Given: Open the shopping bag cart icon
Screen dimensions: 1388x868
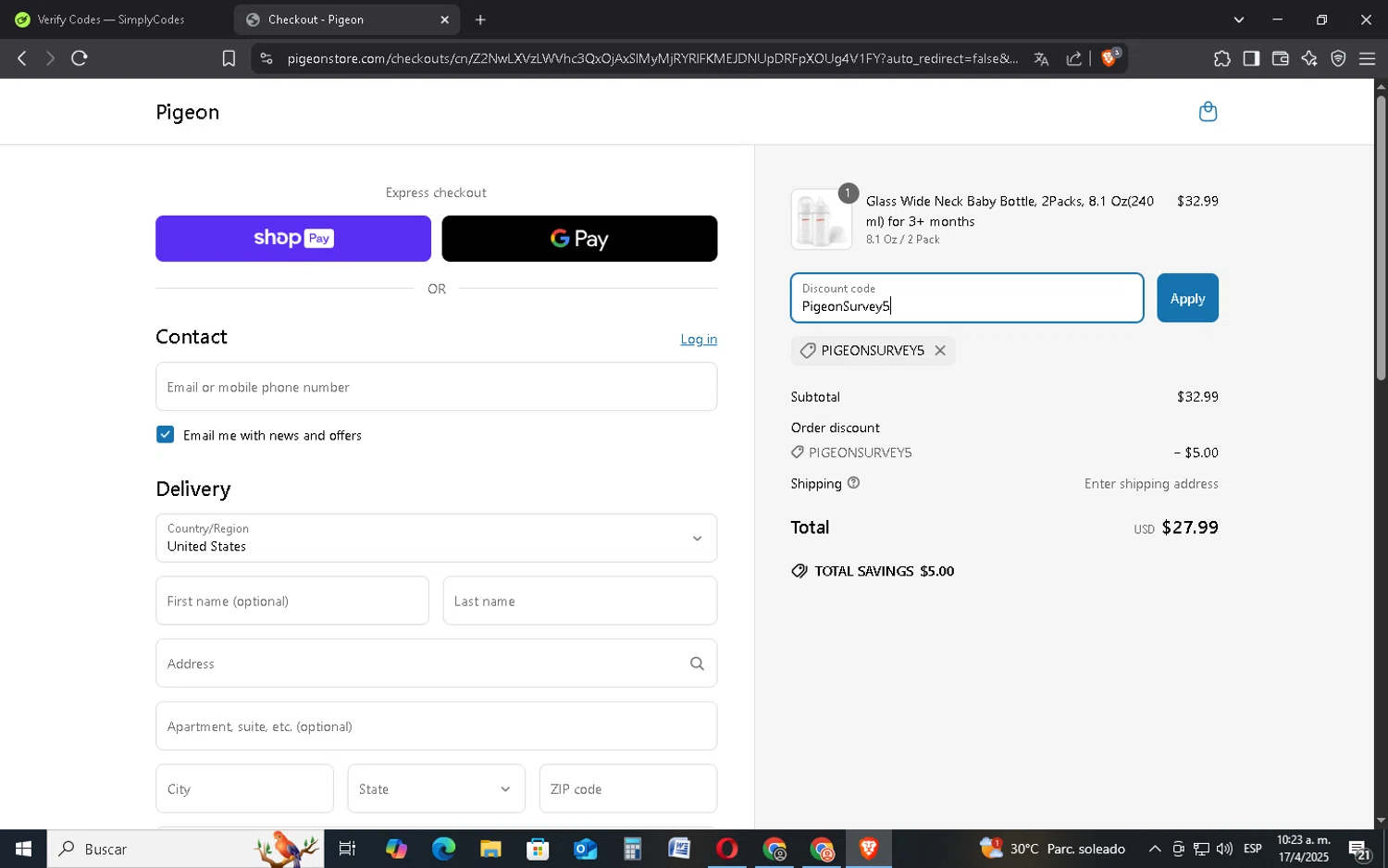Looking at the screenshot, I should [x=1208, y=112].
